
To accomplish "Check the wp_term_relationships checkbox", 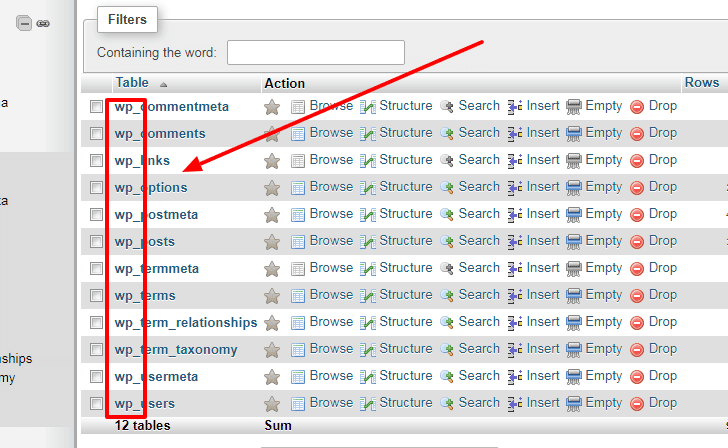I will 96,322.
